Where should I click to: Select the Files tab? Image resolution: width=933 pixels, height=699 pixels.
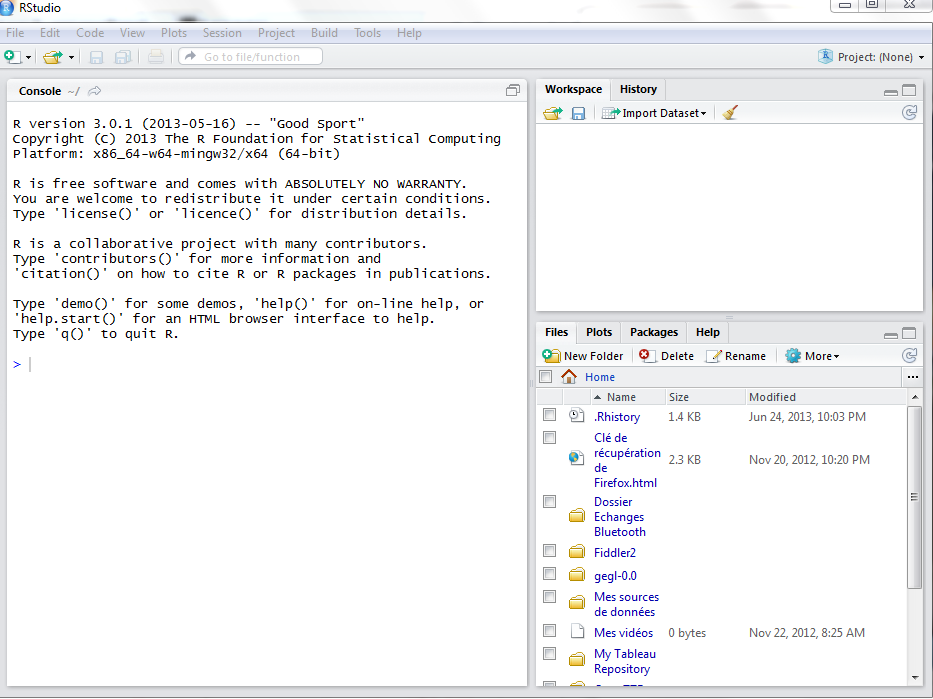pos(556,332)
